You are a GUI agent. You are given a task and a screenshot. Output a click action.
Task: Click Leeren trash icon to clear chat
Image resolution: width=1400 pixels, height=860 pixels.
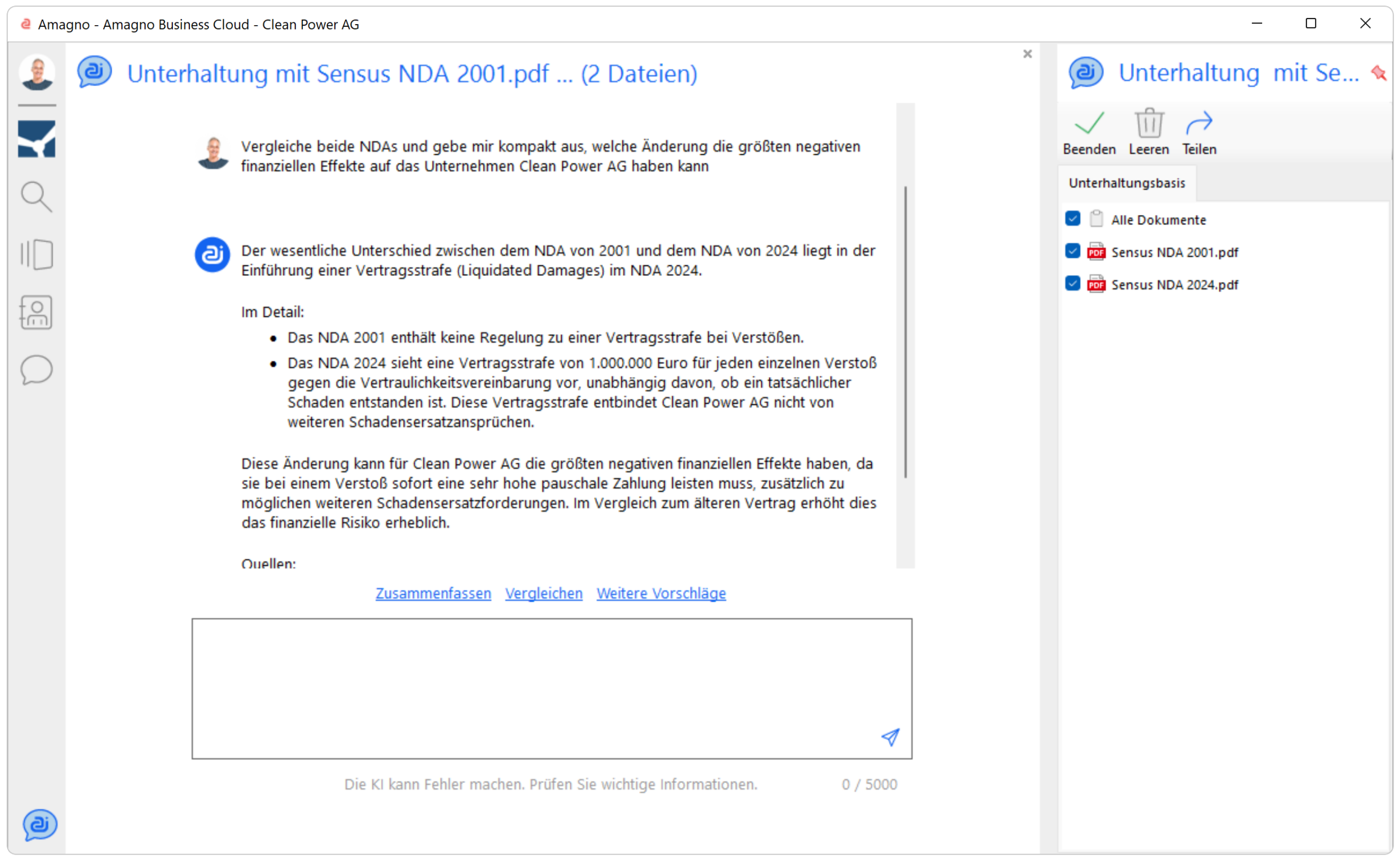(x=1149, y=132)
